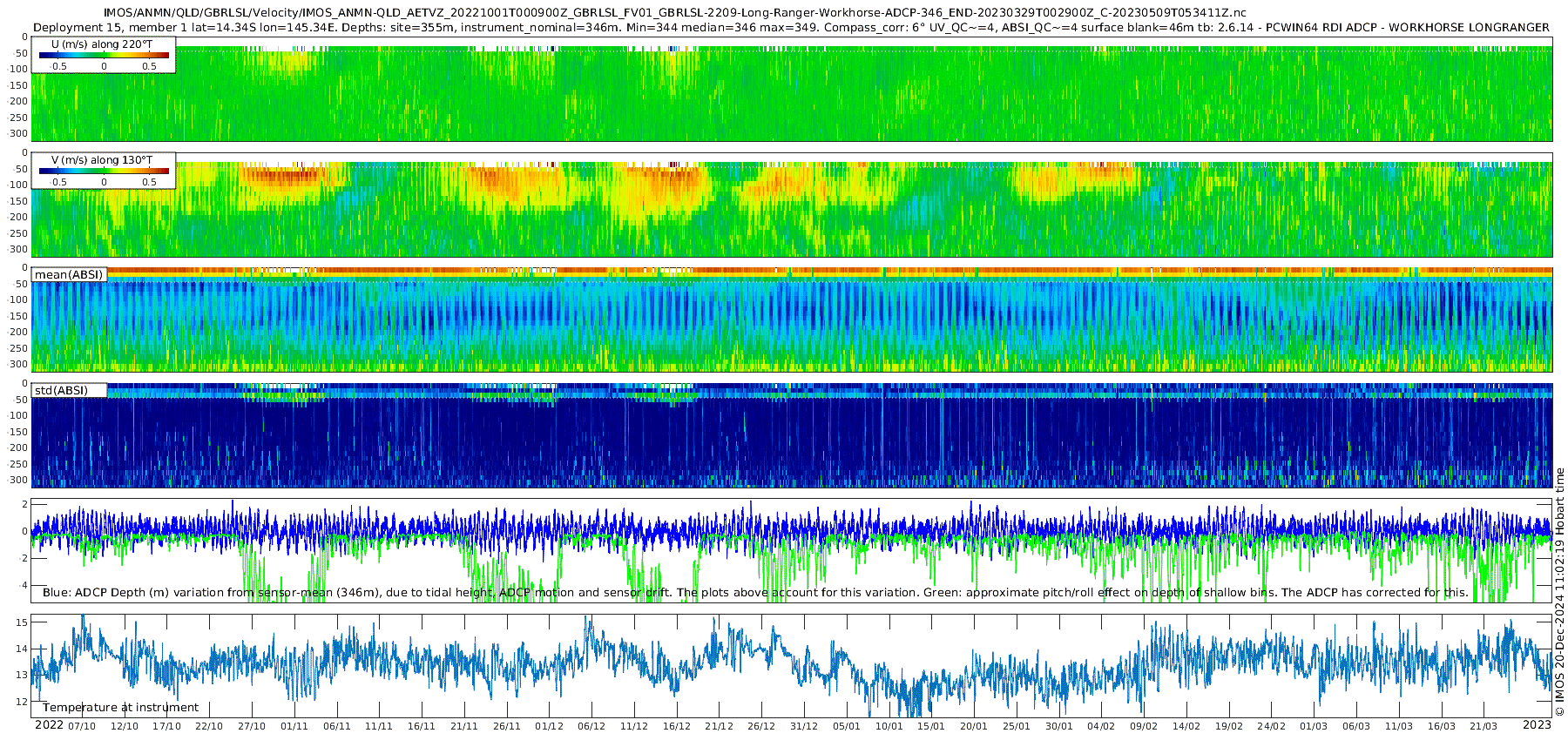Image resolution: width=1568 pixels, height=740 pixels.
Task: Select the 07/10 date tick
Action: tap(82, 726)
